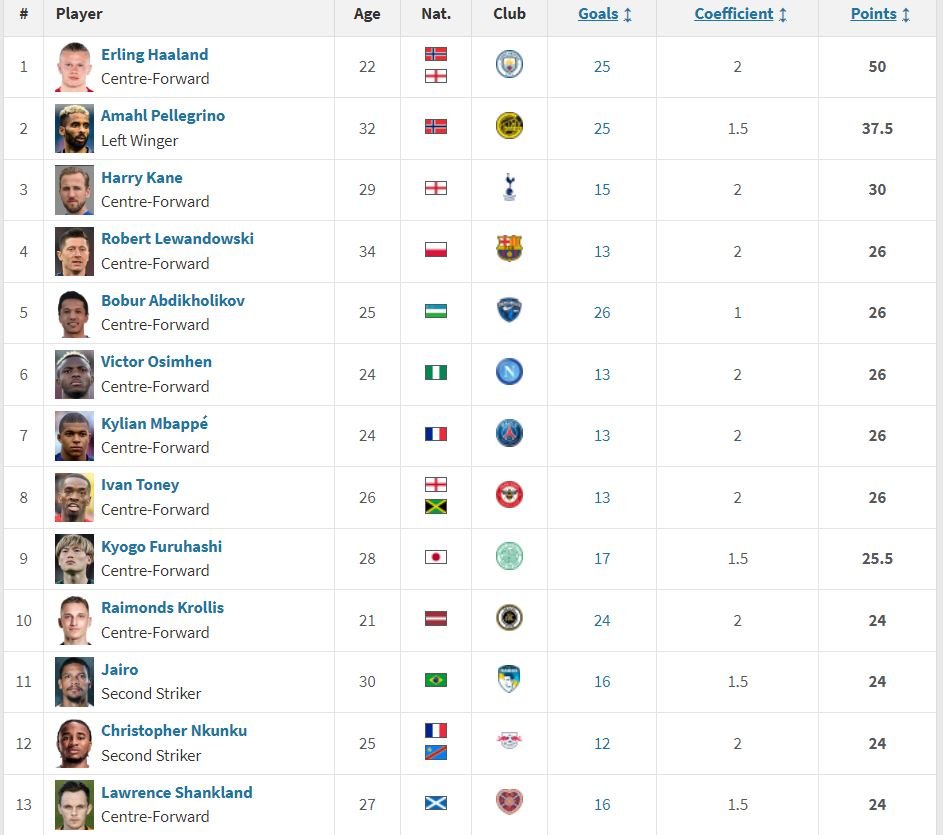The image size is (943, 835).
Task: Click RB Leipzig crest for Christopher Nkunku
Action: click(x=509, y=741)
